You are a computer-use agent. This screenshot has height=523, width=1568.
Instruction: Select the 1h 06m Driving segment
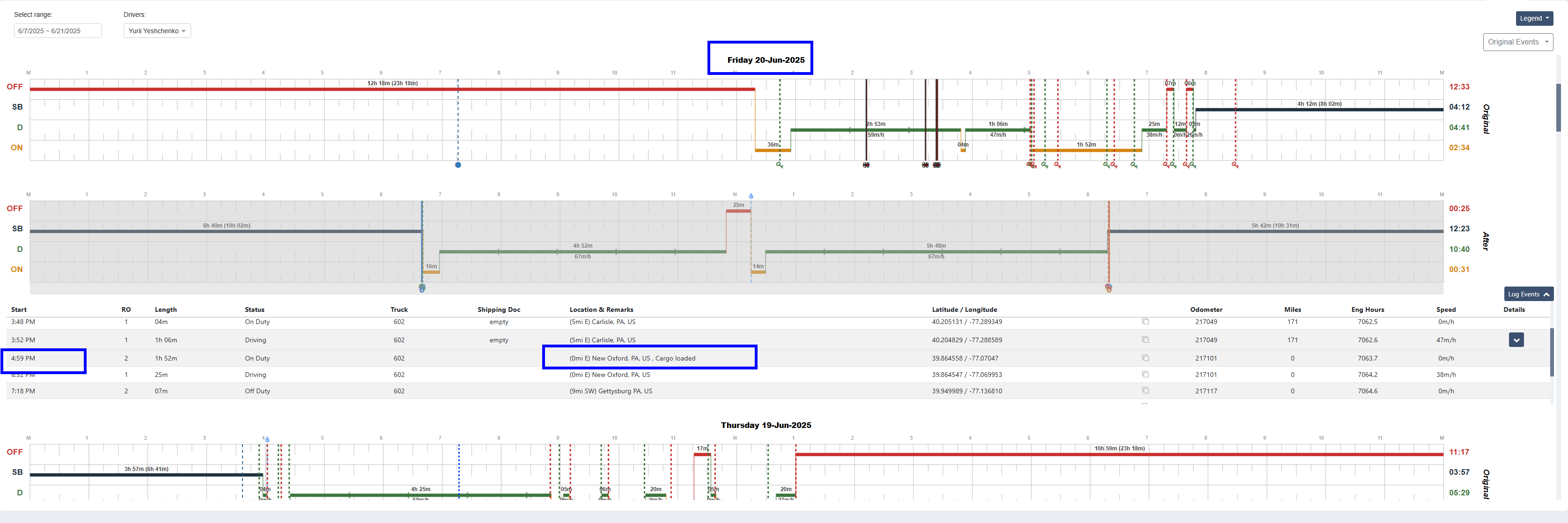tap(998, 130)
